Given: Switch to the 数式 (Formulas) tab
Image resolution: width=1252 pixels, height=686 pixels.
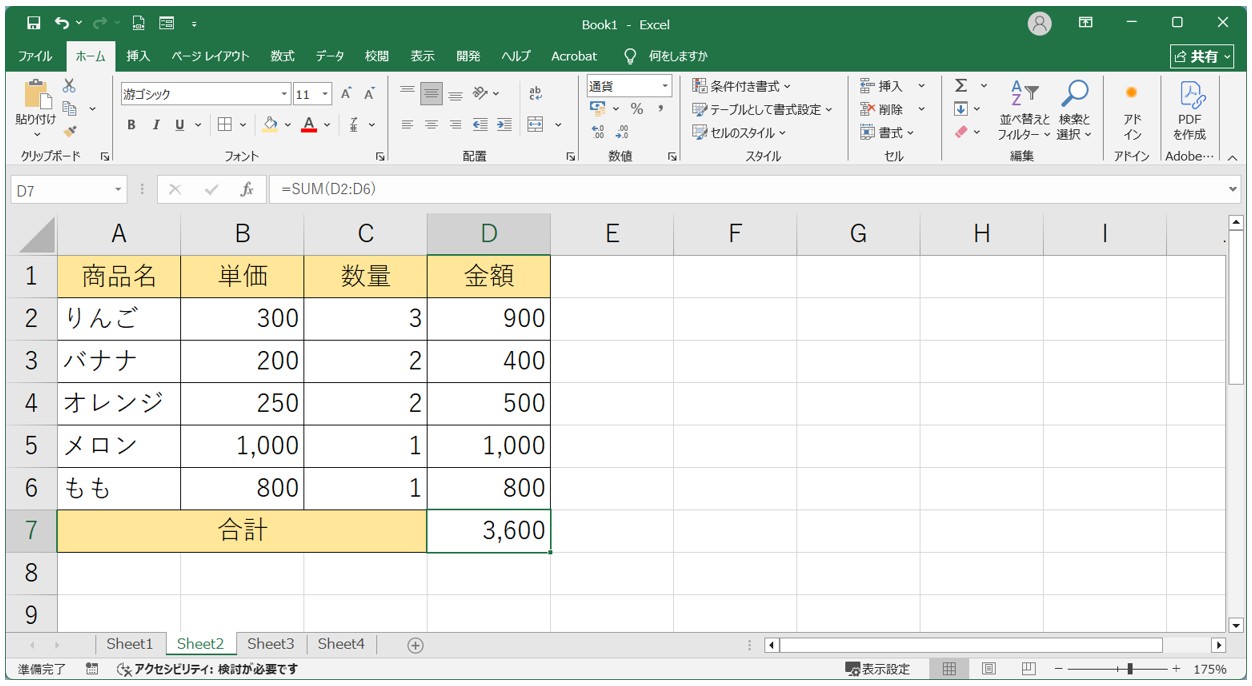Looking at the screenshot, I should pos(282,56).
